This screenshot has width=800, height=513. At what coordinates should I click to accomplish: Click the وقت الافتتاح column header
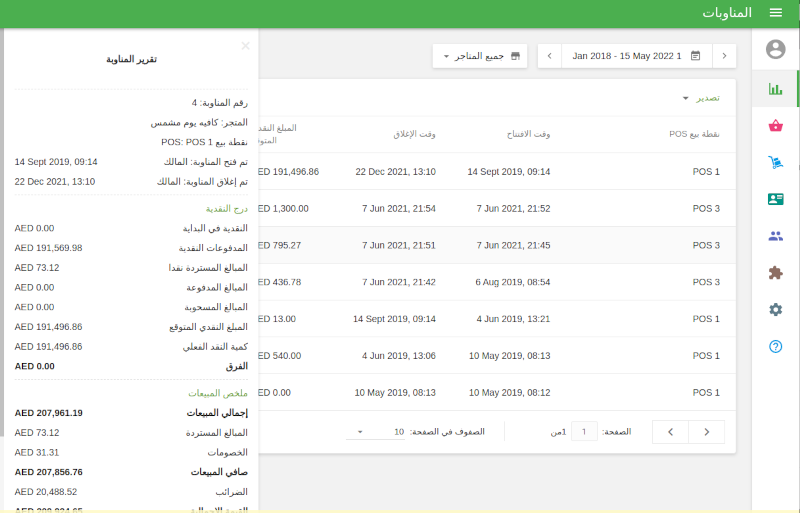528,134
